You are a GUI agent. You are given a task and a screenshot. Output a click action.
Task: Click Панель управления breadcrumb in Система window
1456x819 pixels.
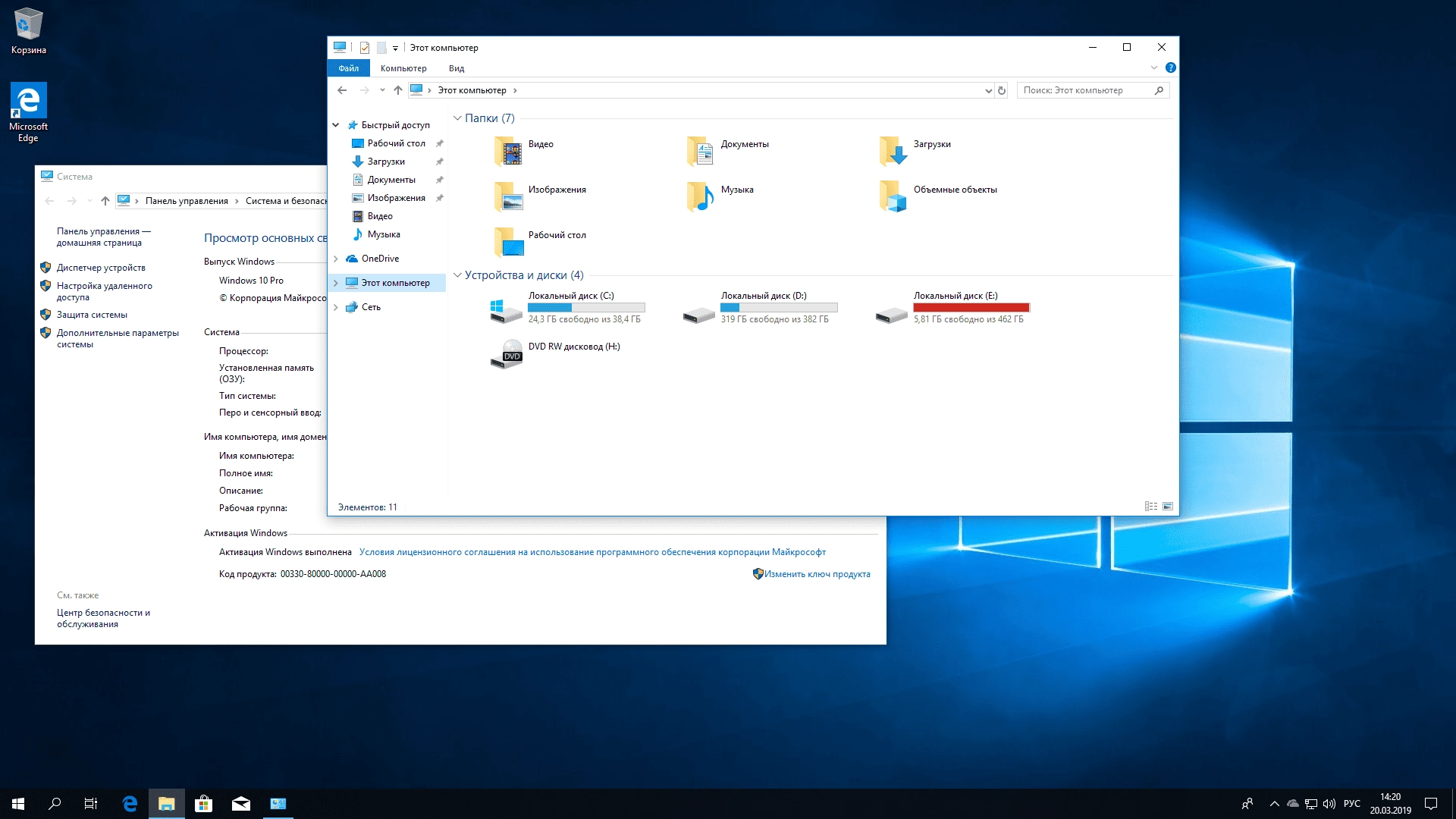[x=187, y=201]
